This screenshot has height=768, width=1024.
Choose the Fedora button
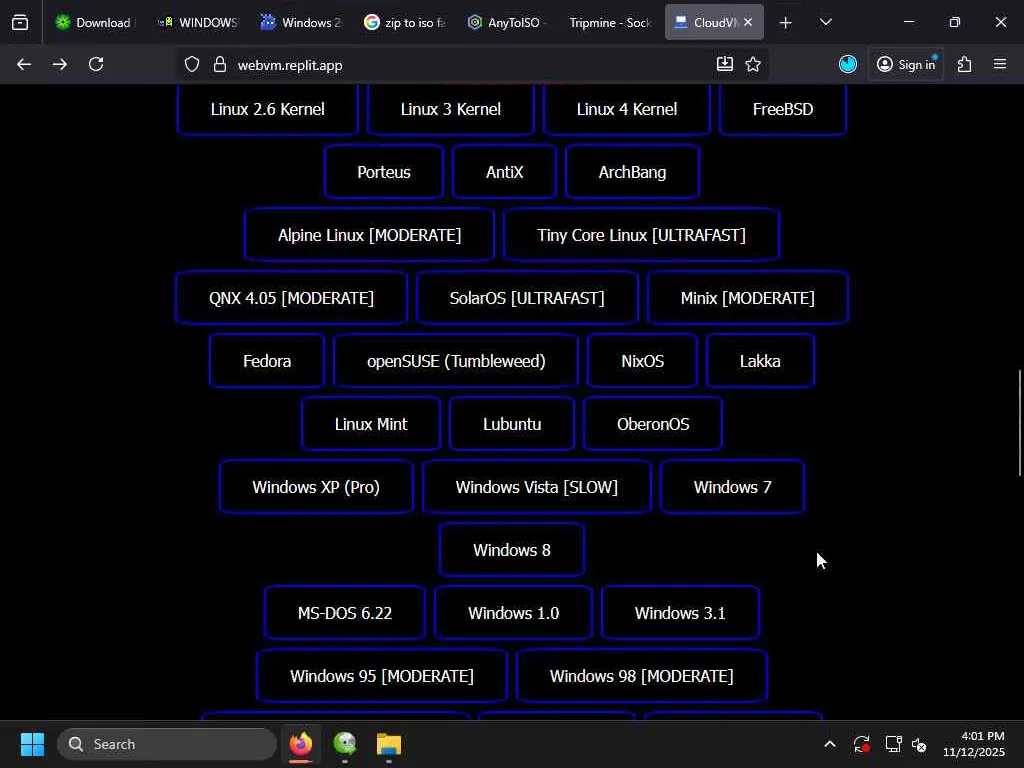click(x=267, y=361)
